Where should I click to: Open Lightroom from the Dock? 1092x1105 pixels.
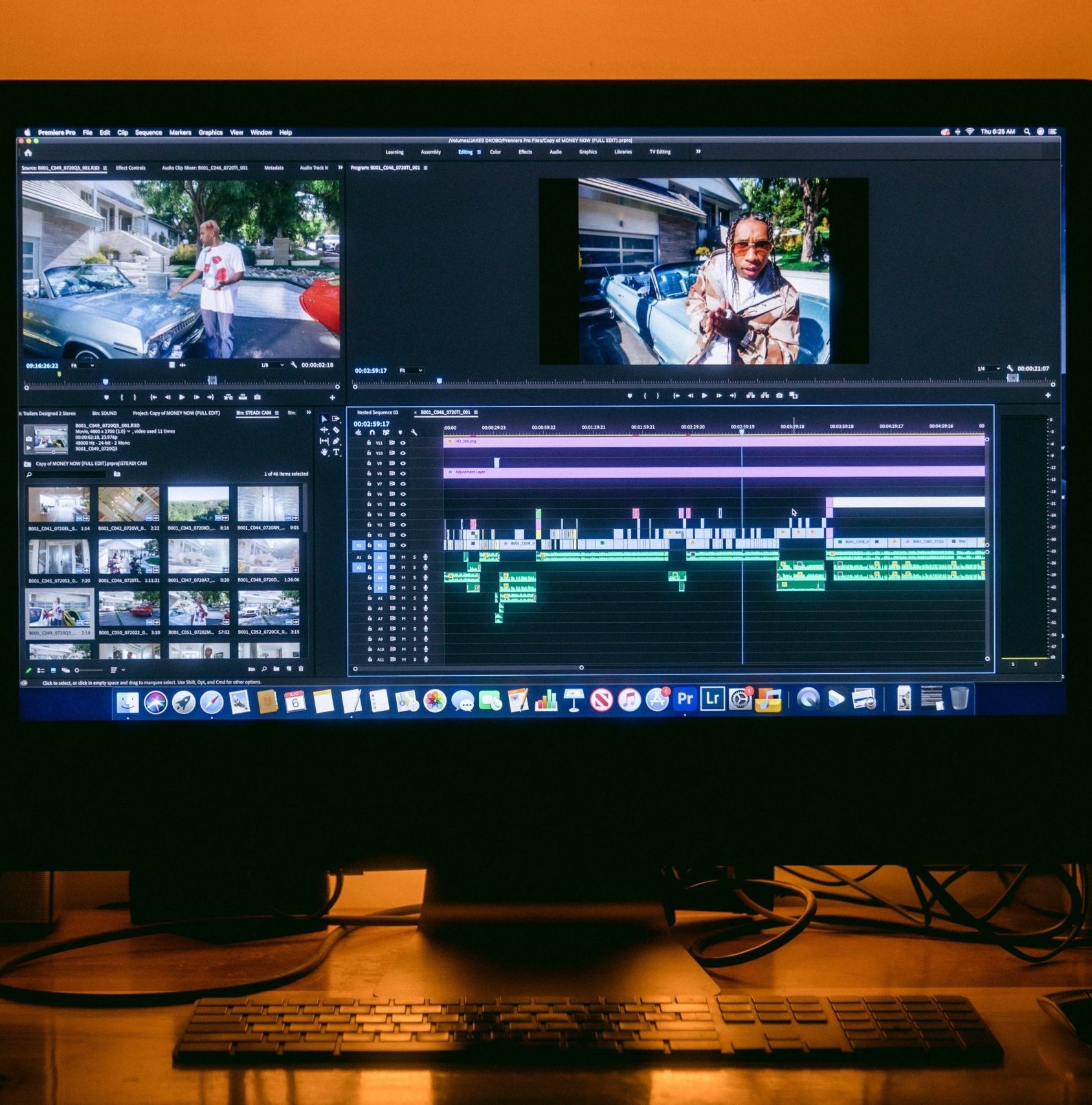[712, 699]
